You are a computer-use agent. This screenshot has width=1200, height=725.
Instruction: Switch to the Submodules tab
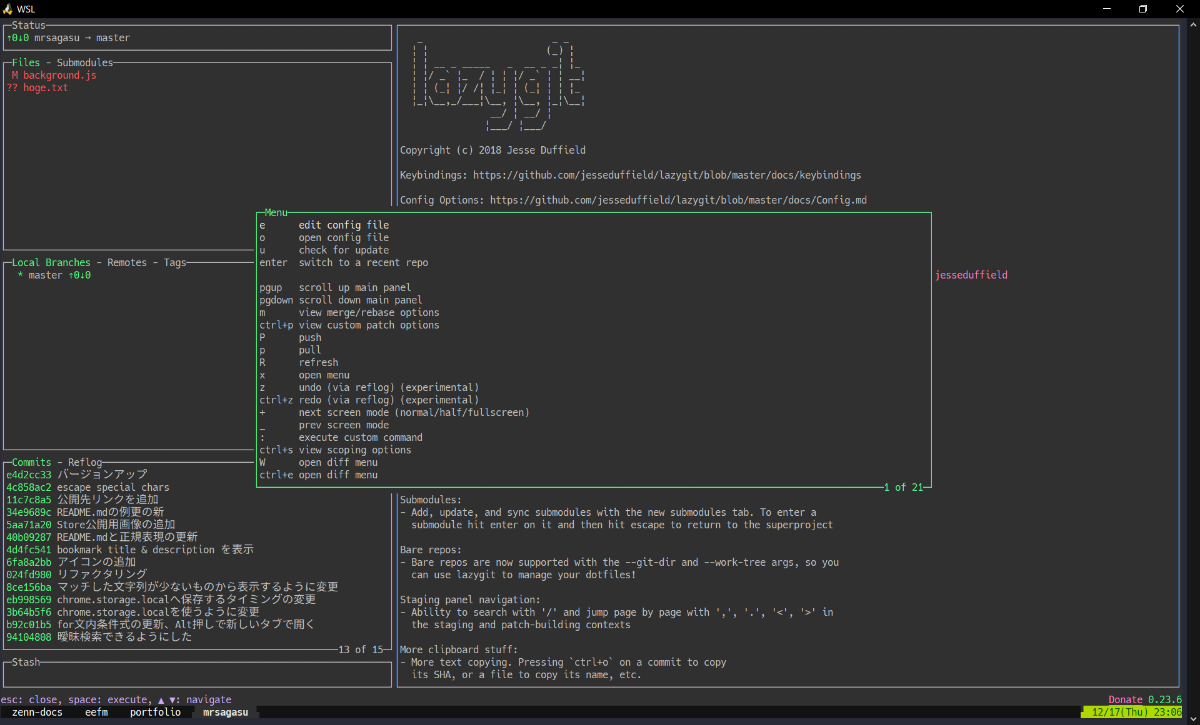(x=85, y=62)
